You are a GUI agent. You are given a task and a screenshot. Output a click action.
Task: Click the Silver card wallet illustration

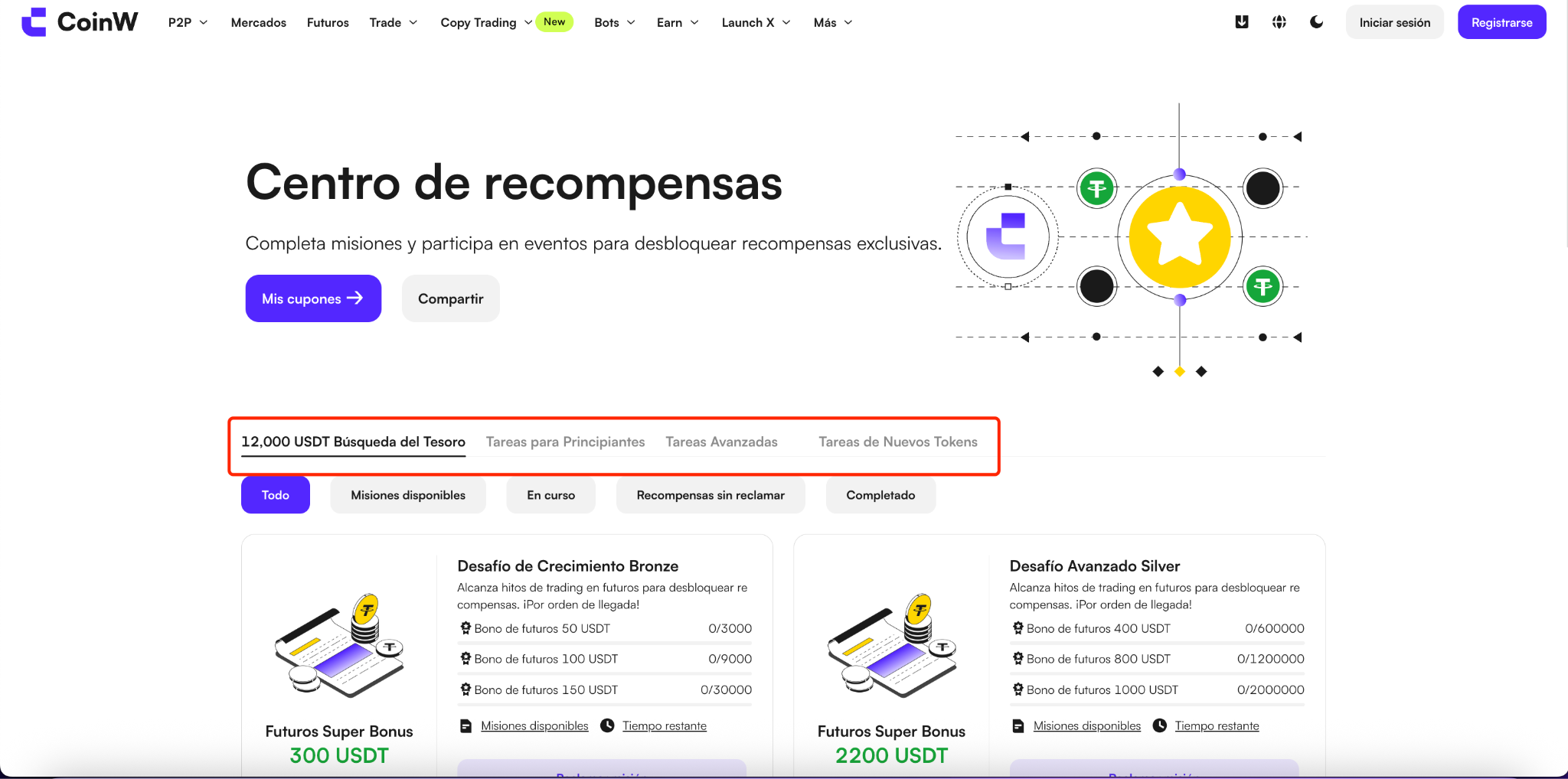point(892,645)
